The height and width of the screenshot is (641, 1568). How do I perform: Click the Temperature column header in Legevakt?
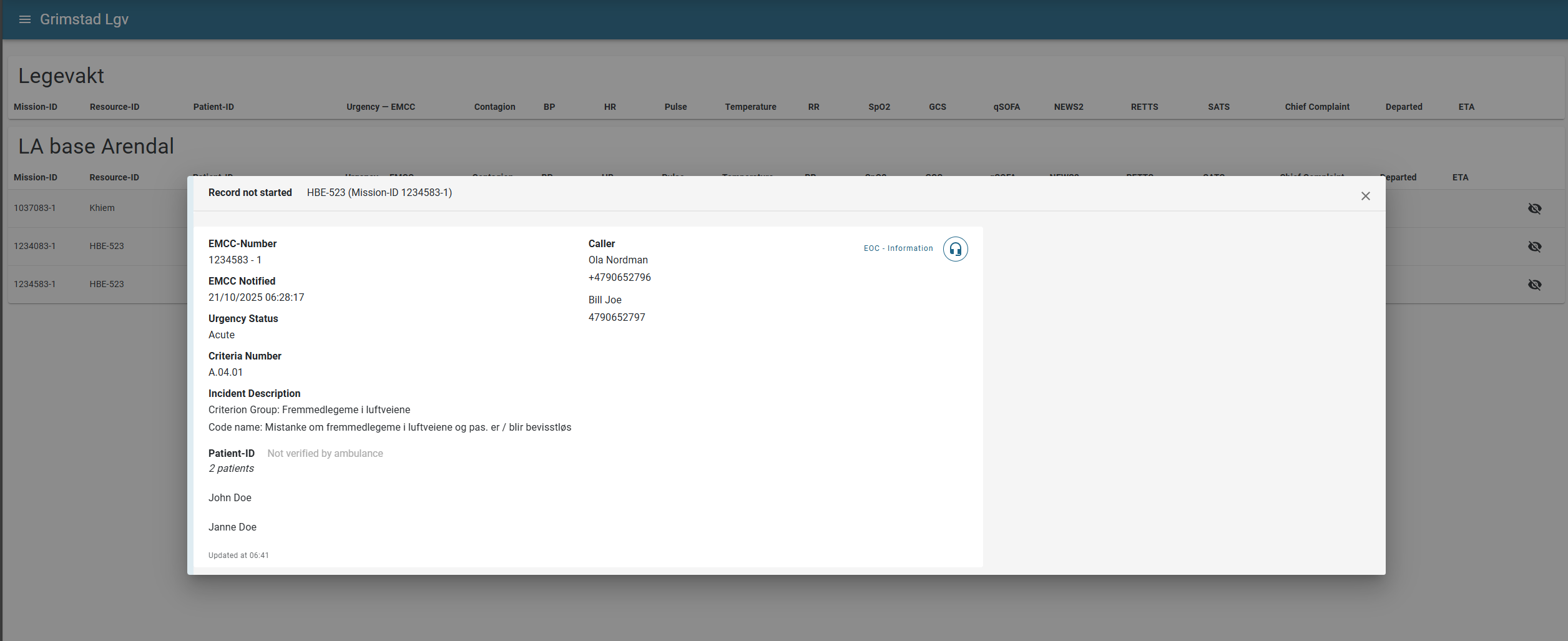pos(750,107)
